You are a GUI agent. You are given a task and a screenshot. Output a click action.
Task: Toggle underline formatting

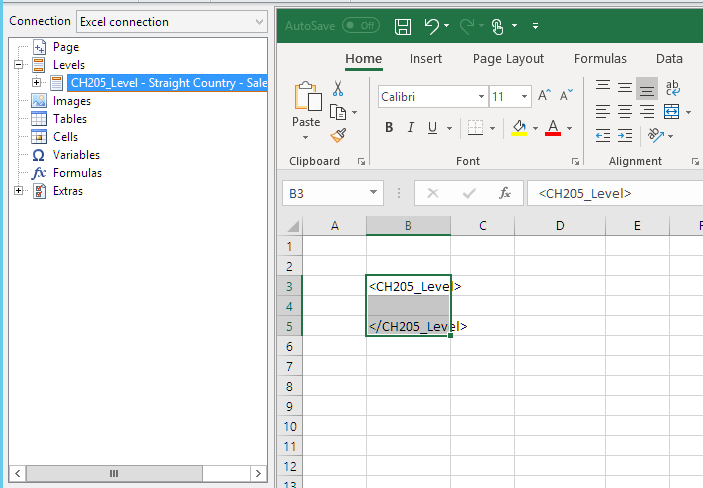(432, 128)
